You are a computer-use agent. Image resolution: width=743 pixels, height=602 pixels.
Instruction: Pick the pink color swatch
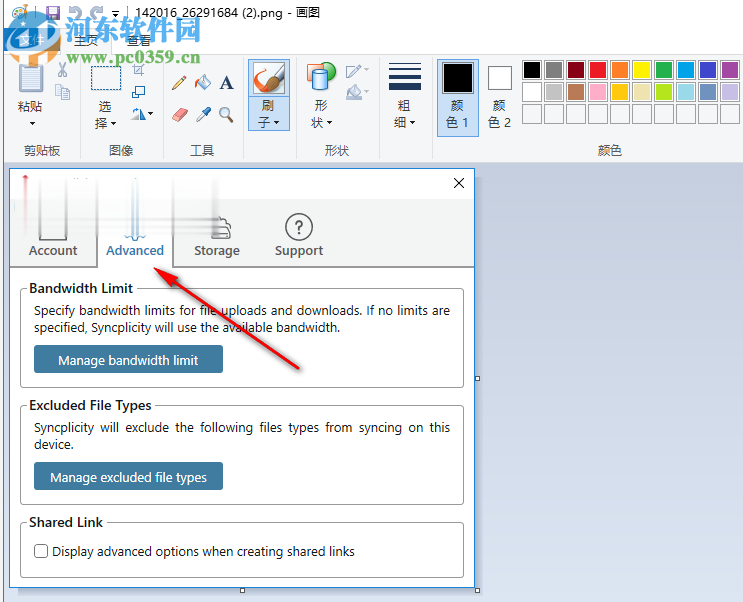pyautogui.click(x=598, y=92)
